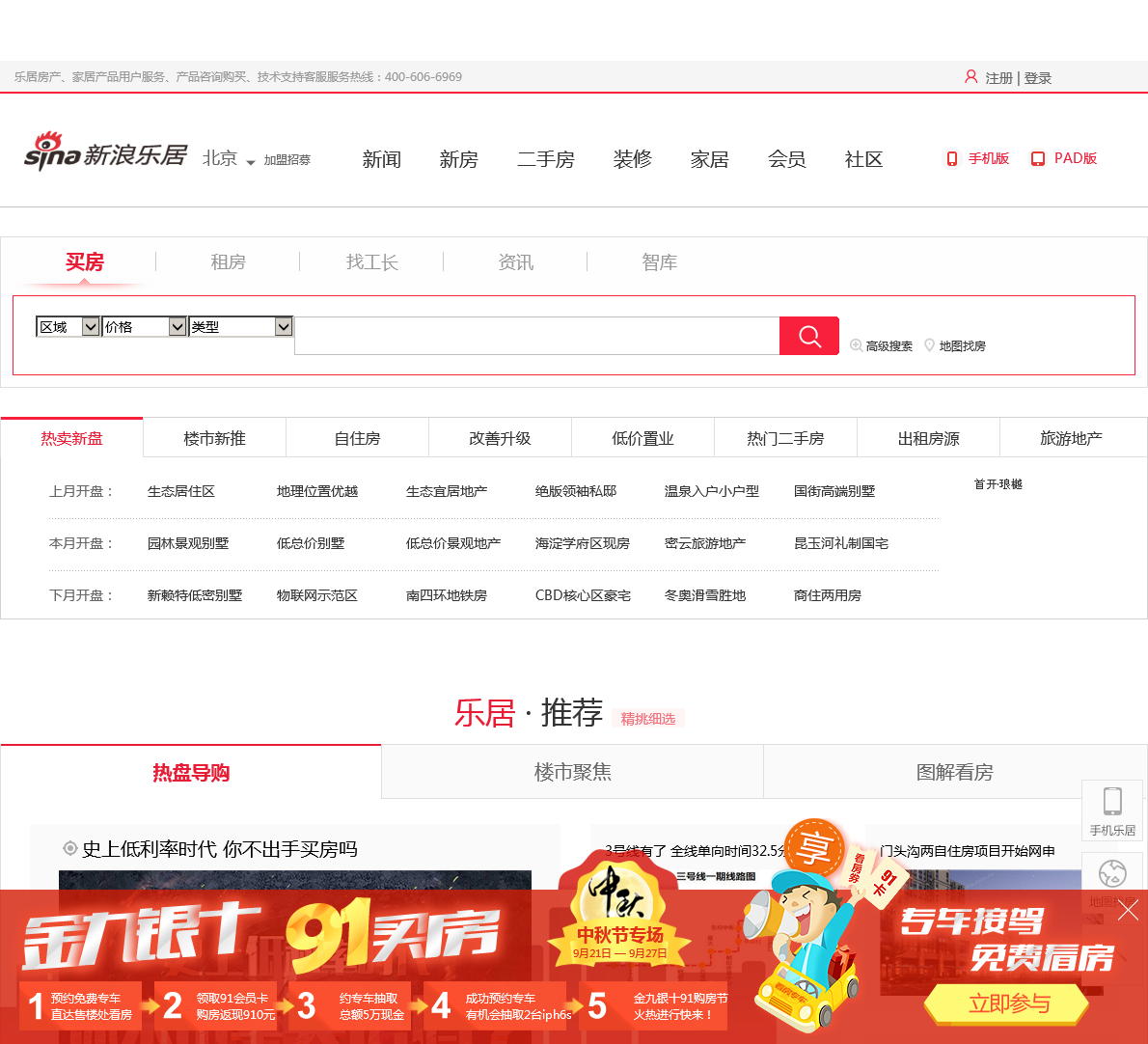Screen dimensions: 1148x1044
Task: Open the 手机乐居 phone sidebar icon
Action: (1113, 810)
